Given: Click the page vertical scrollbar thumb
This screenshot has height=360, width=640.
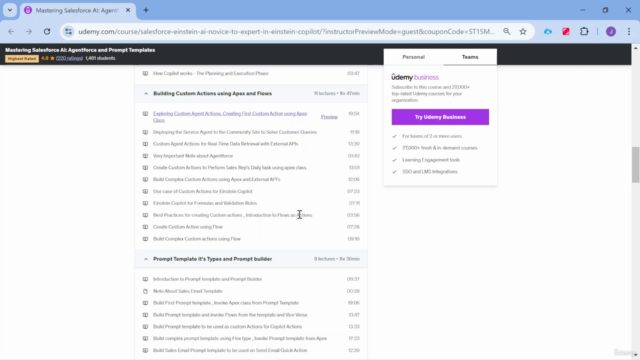Looking at the screenshot, I should 635,164.
